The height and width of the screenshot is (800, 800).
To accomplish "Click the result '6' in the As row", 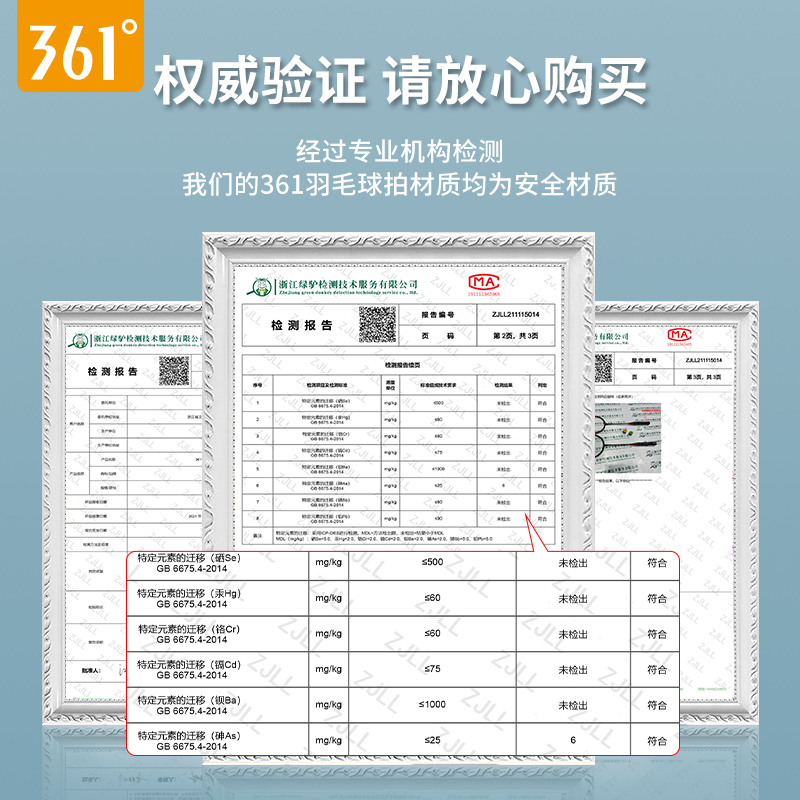I will coord(573,740).
